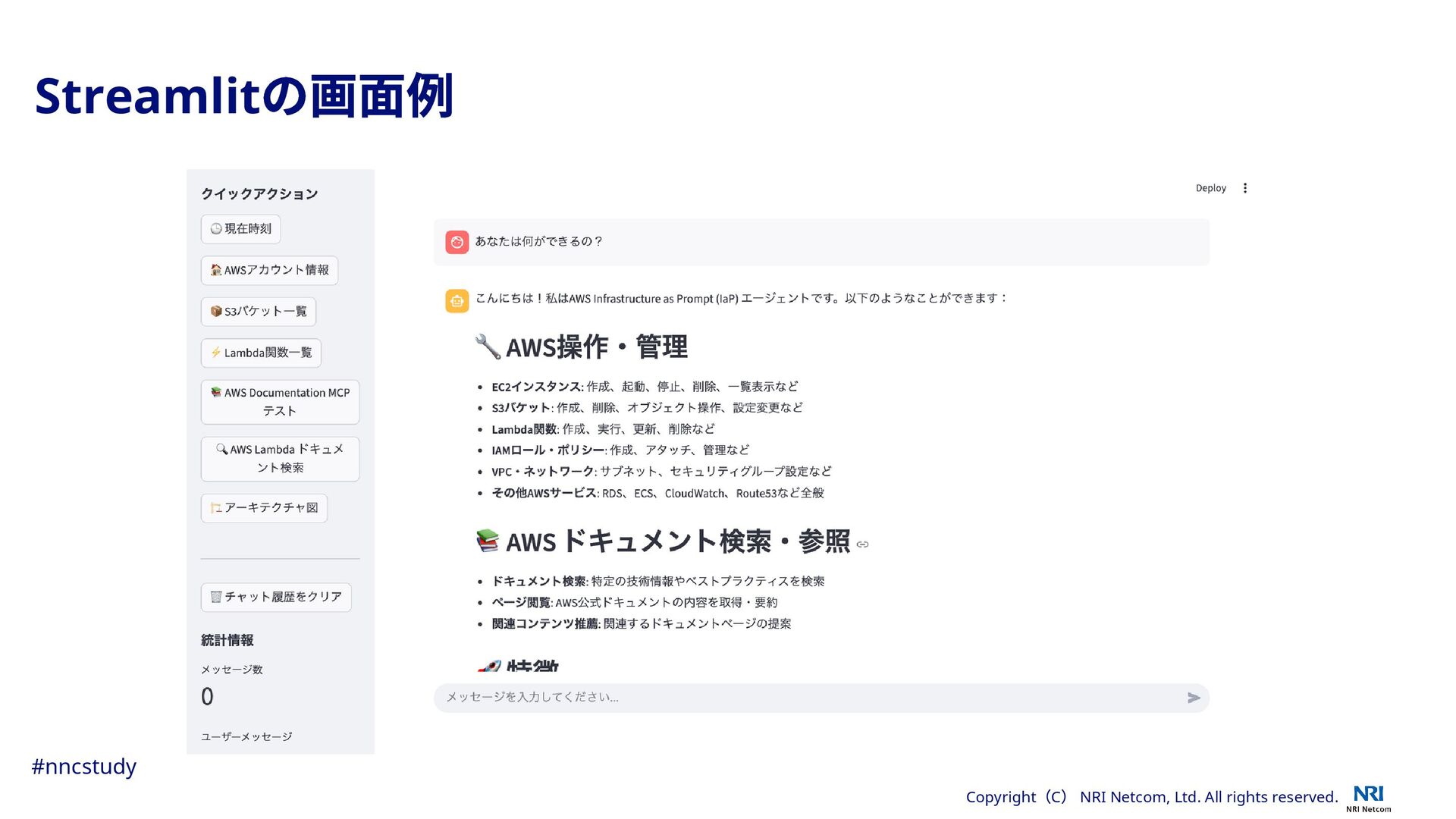The image size is (1456, 819).
Task: Click the その他AWSサービス bullet item
Action: click(x=657, y=493)
